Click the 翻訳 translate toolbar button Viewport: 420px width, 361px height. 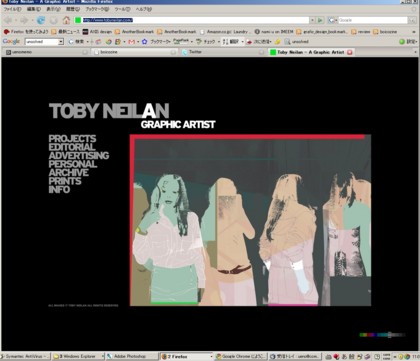tap(231, 42)
